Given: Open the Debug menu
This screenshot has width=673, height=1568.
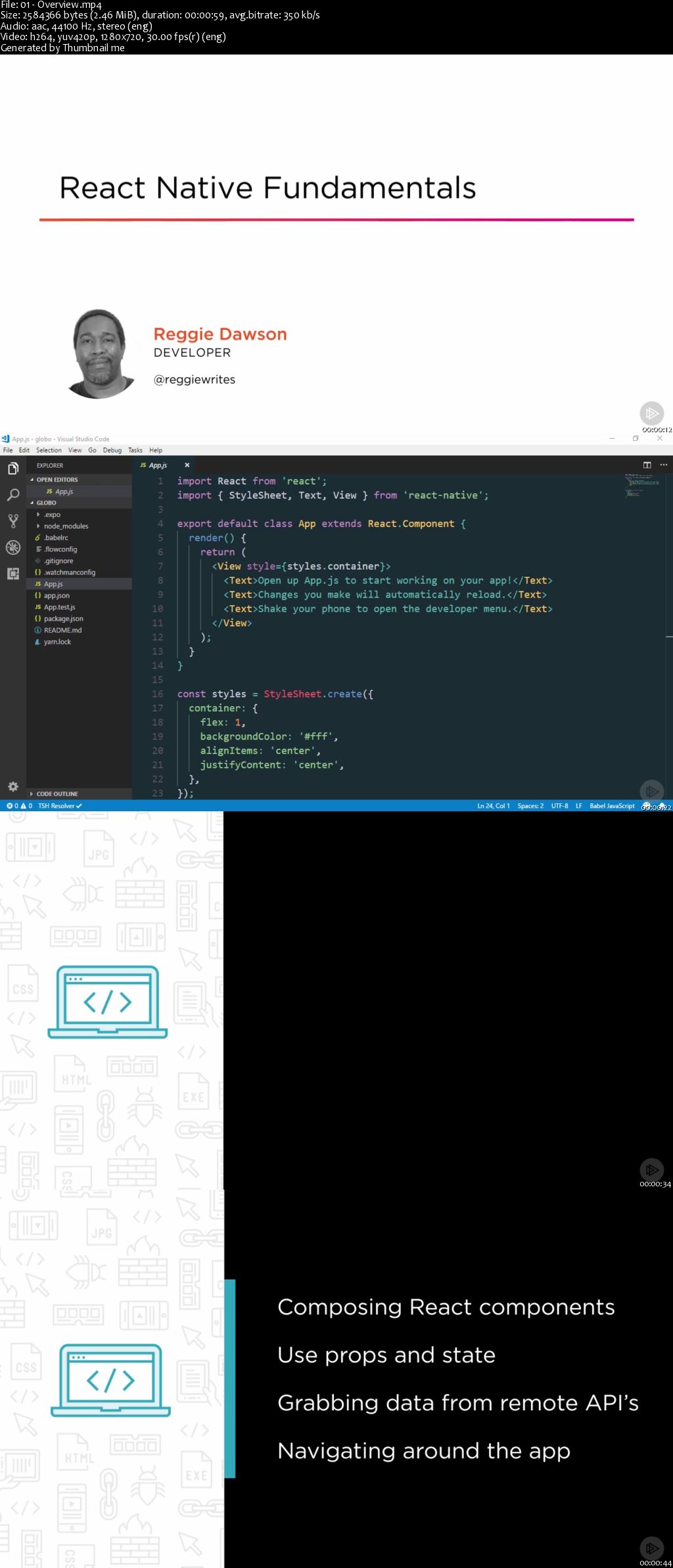Looking at the screenshot, I should [112, 450].
